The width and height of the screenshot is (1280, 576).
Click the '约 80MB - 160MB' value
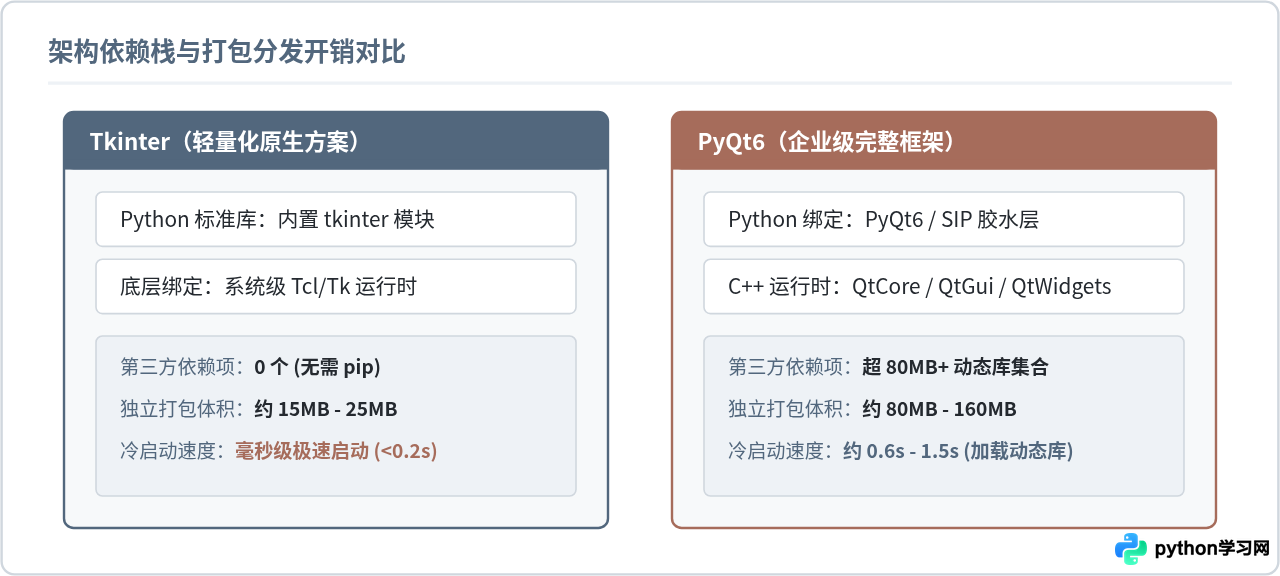(x=939, y=409)
